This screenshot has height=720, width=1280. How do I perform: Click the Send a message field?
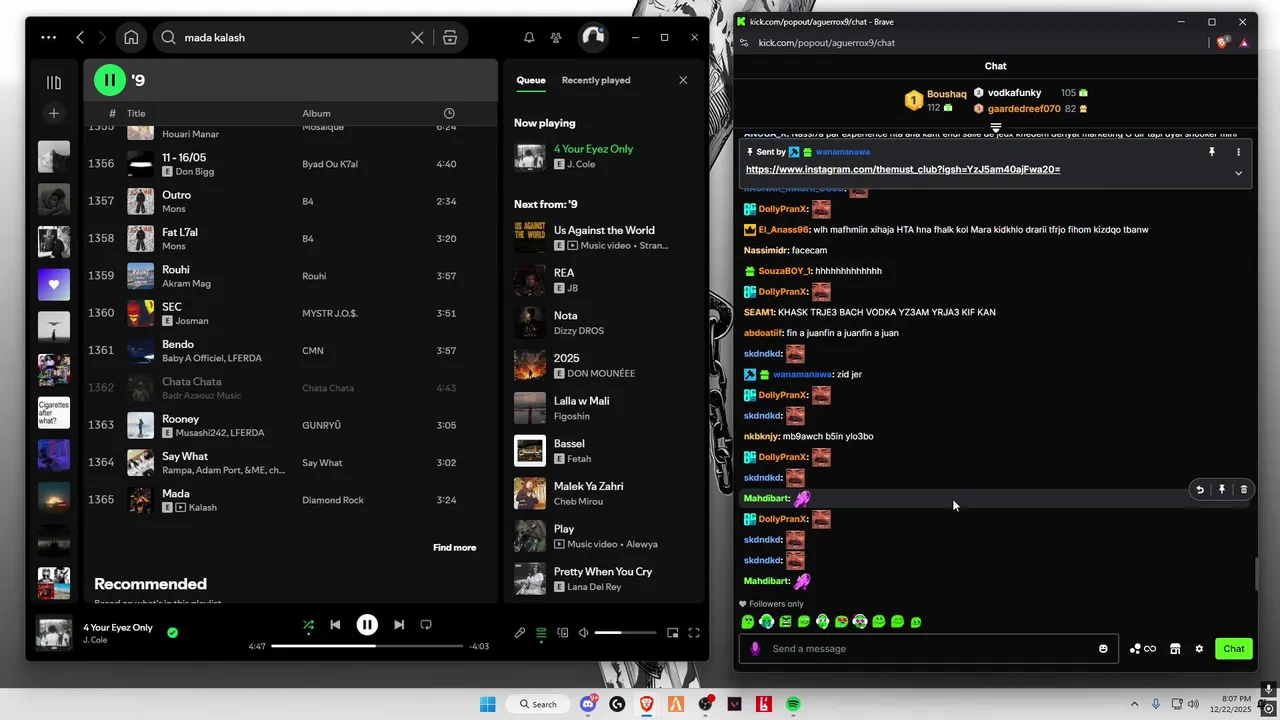tap(928, 648)
